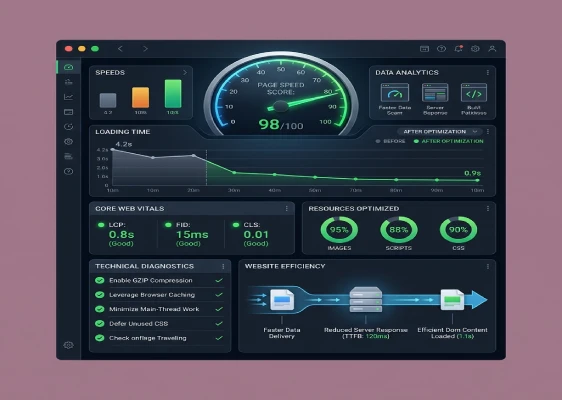This screenshot has height=400, width=562.
Task: Click the LCP green status dot
Action: (x=101, y=225)
